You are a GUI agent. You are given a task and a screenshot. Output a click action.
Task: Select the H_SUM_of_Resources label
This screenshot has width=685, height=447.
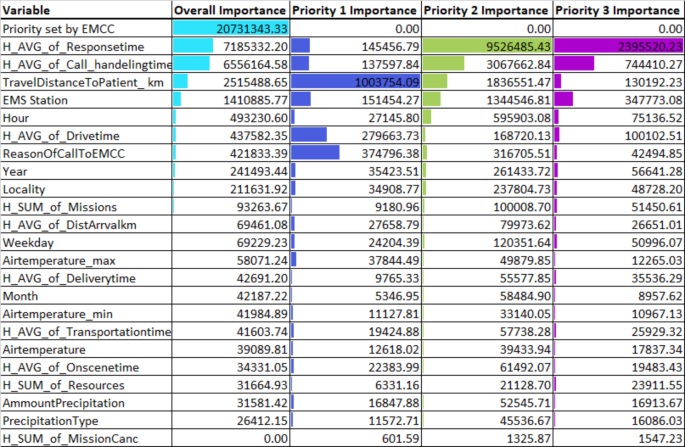(x=63, y=385)
